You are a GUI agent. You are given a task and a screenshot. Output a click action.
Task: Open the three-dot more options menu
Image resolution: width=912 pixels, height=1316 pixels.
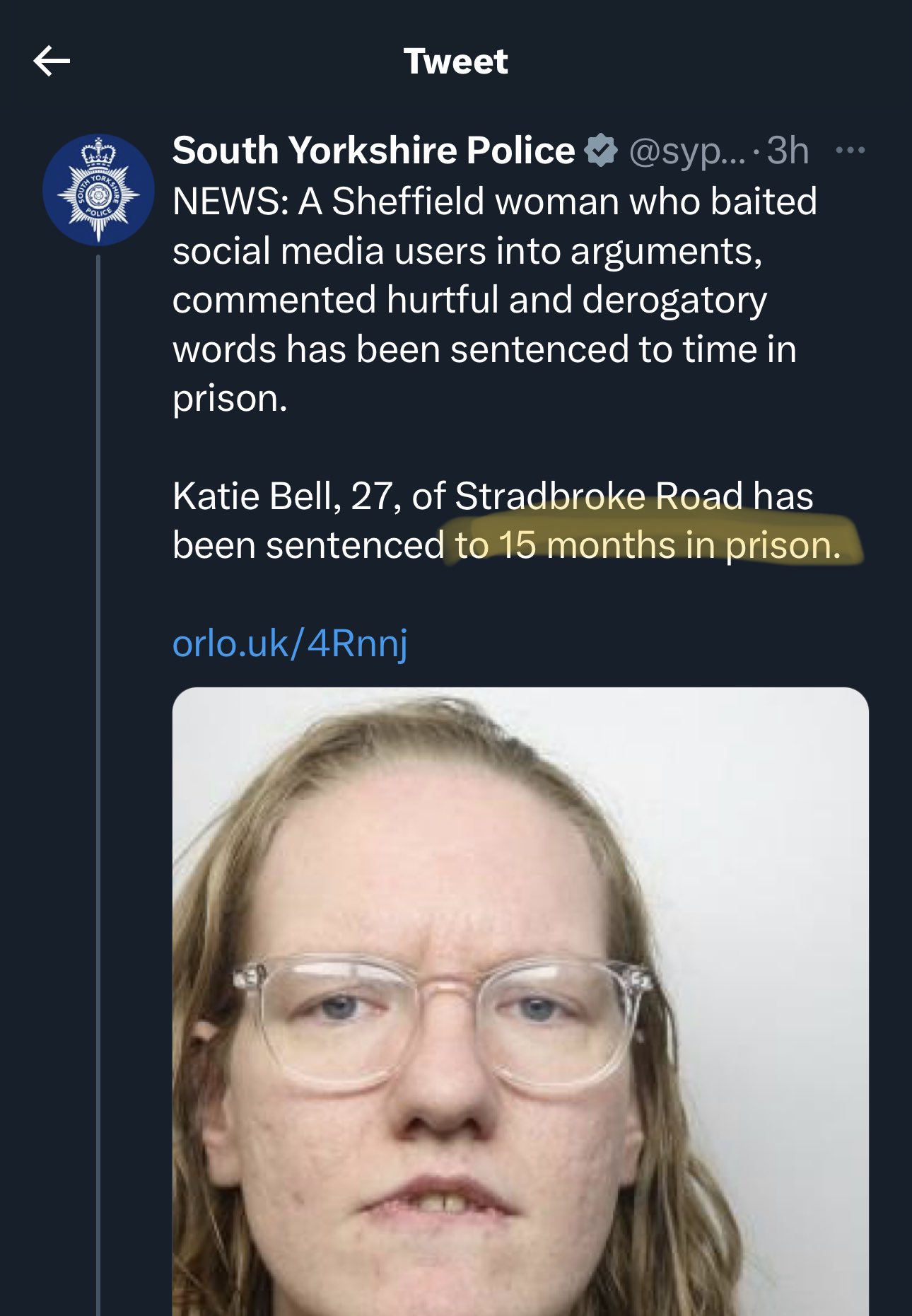(x=850, y=150)
